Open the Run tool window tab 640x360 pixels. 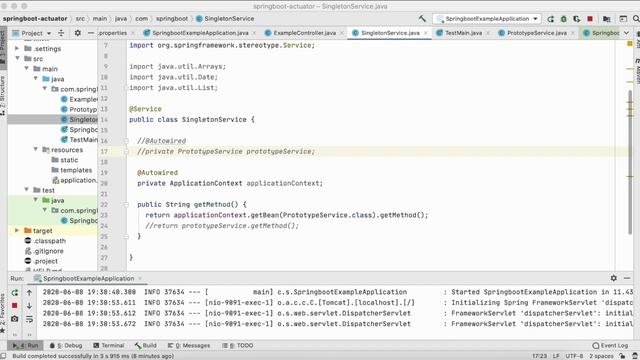click(x=25, y=345)
